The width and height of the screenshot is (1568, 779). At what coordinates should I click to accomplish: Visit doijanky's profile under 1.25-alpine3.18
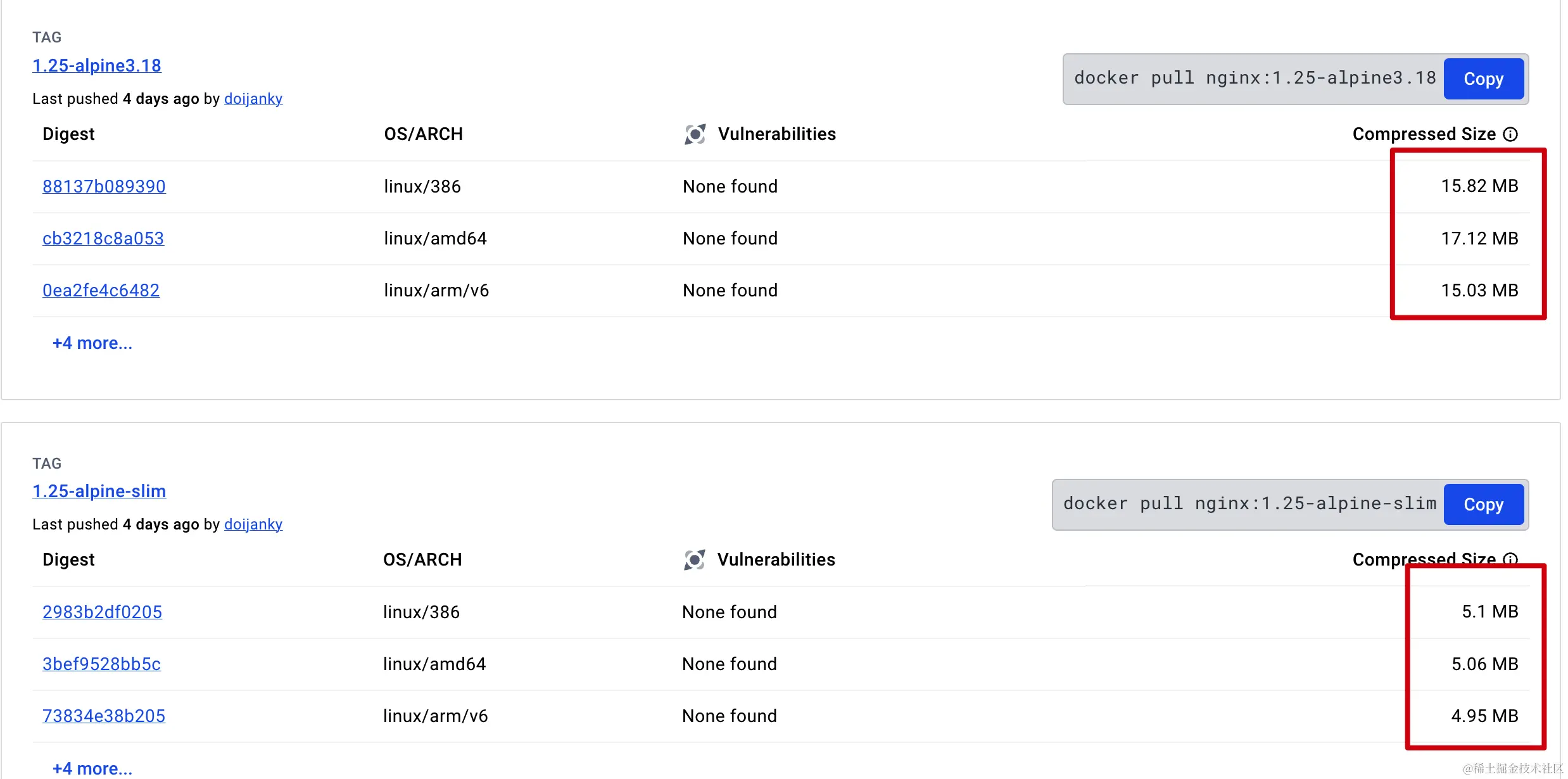[x=253, y=99]
